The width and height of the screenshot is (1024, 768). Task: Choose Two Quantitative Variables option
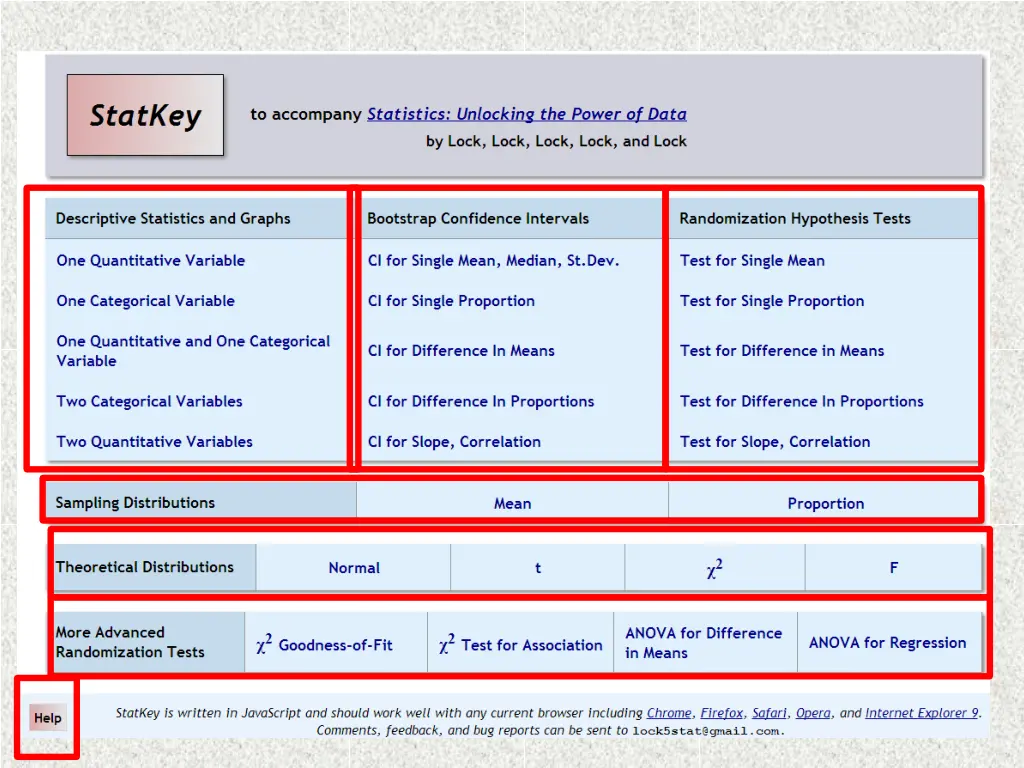point(154,442)
